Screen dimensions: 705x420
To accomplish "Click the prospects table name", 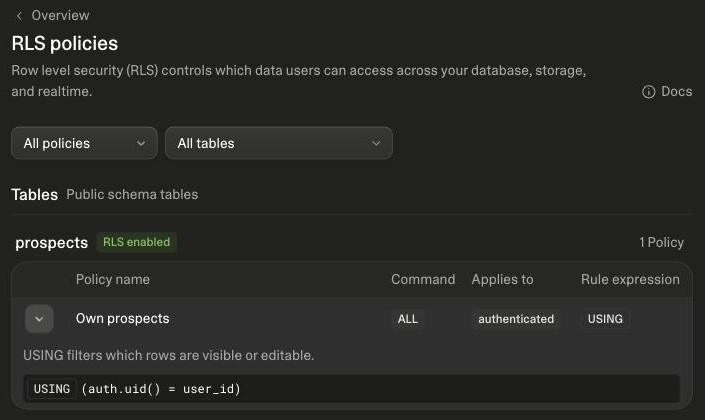I will [52, 243].
